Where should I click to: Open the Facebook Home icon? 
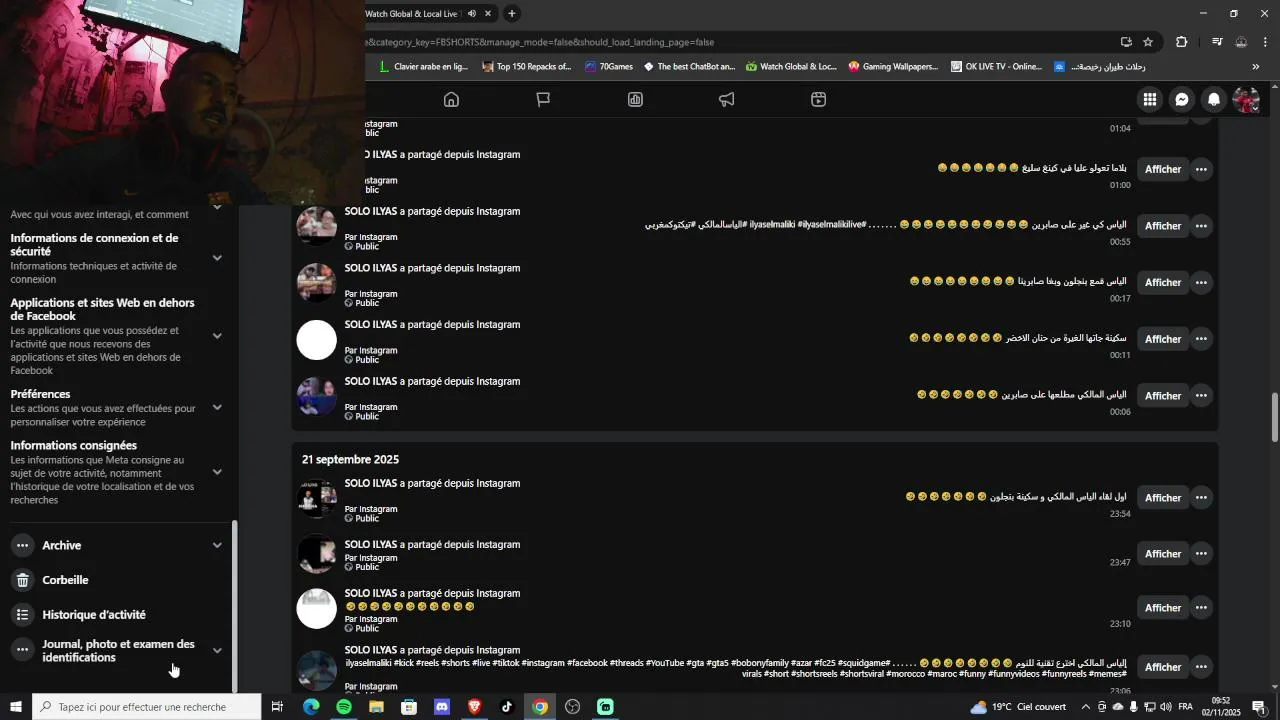[451, 100]
